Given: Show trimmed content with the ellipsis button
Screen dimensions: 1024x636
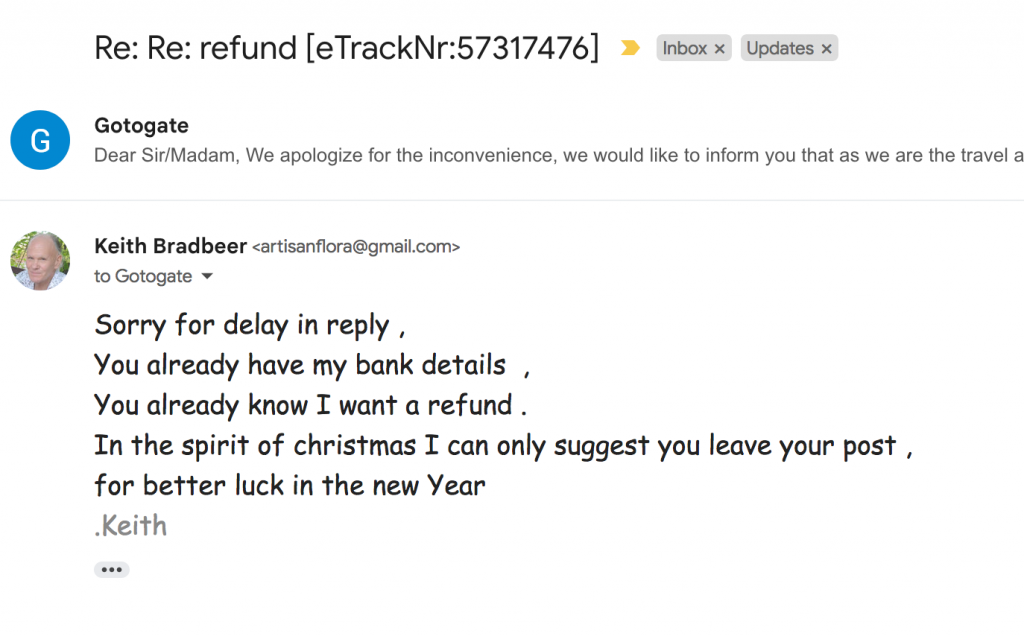Looking at the screenshot, I should (x=111, y=570).
